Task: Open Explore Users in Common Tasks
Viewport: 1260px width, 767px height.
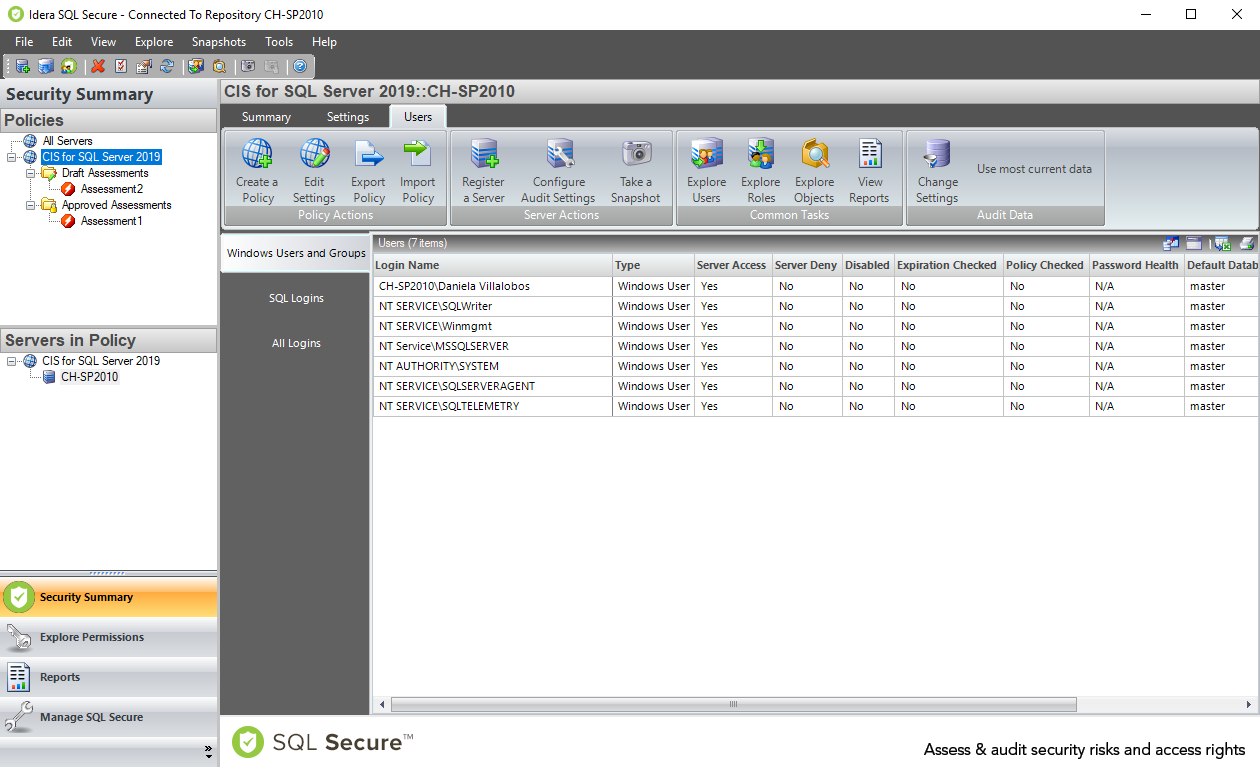Action: pyautogui.click(x=706, y=171)
